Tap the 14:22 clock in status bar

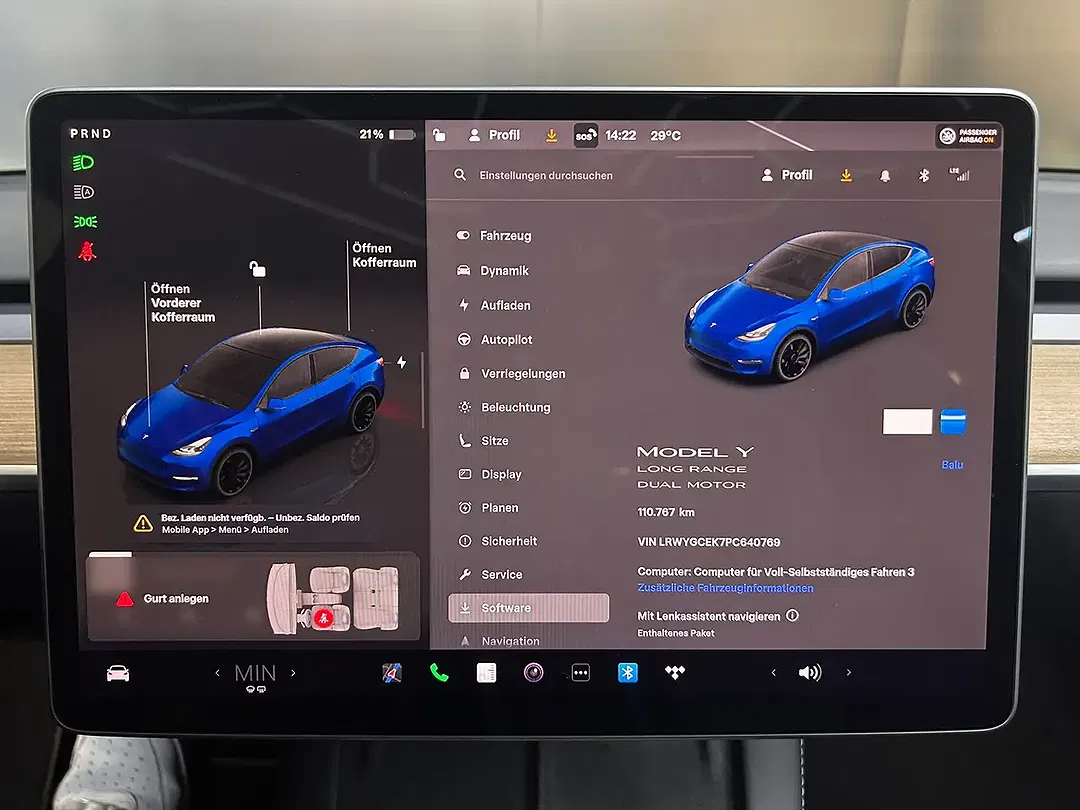[621, 136]
